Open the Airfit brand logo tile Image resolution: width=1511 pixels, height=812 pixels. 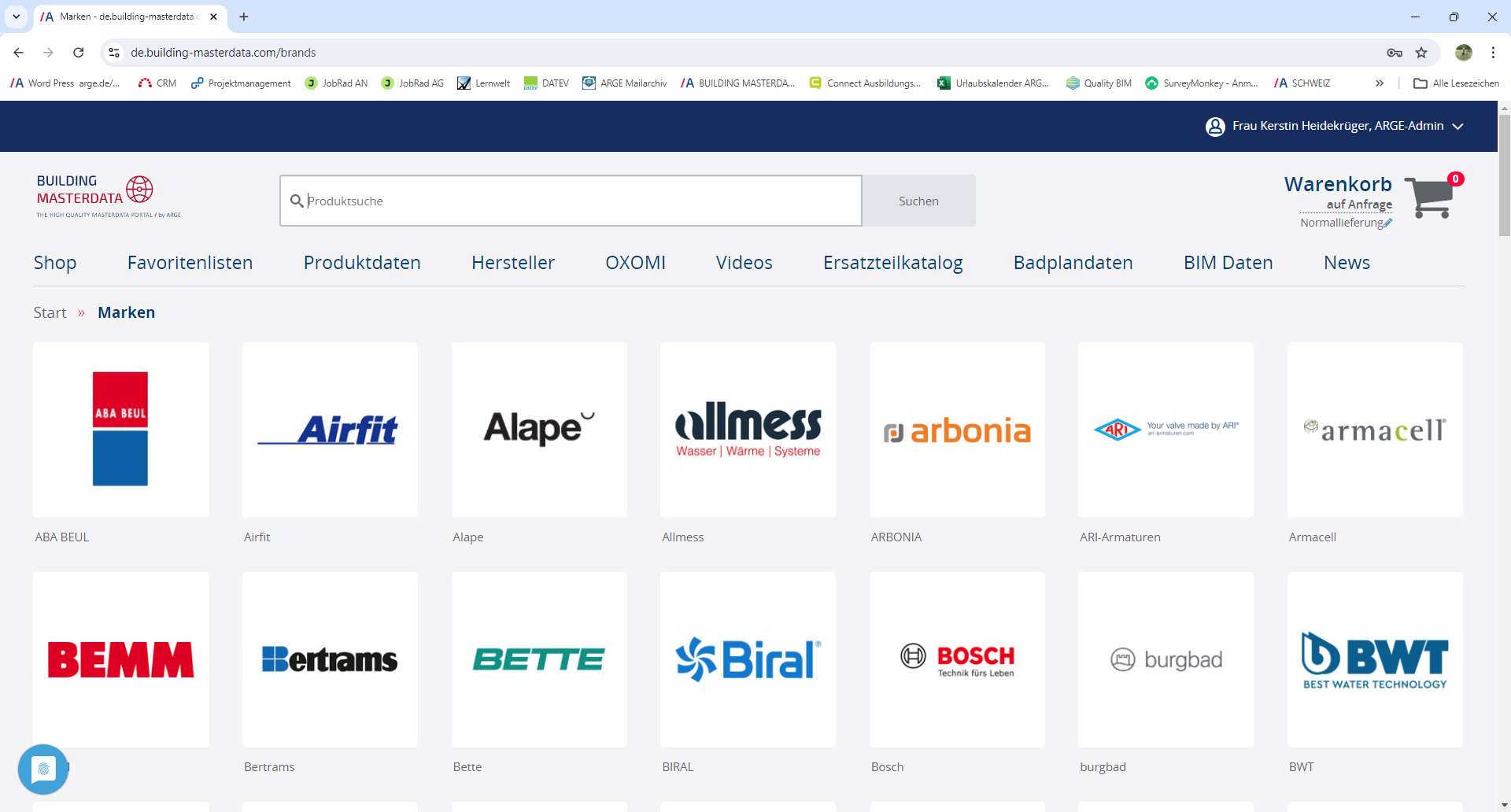(330, 430)
